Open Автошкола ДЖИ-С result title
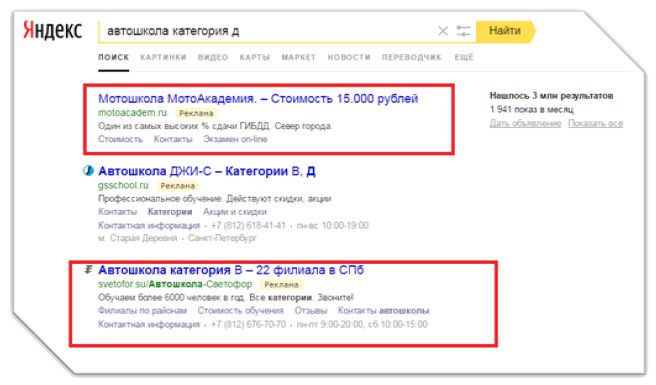Viewport: 656px width, 385px height. (207, 171)
